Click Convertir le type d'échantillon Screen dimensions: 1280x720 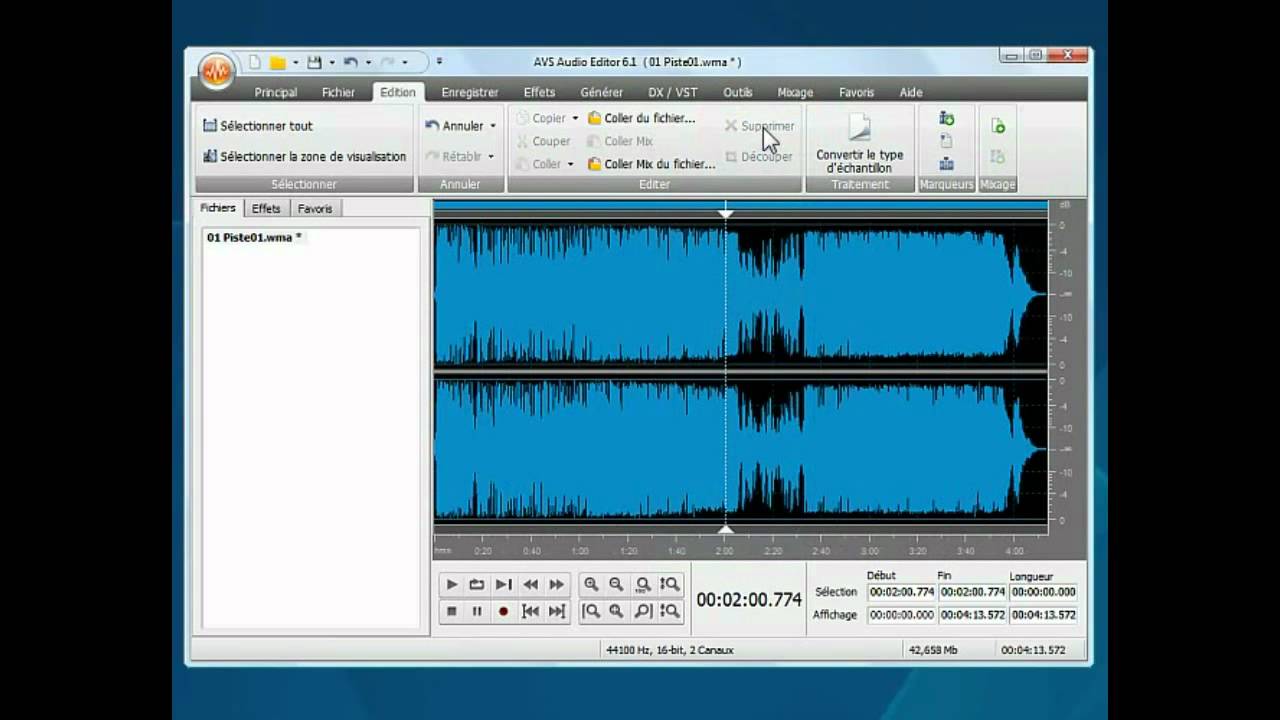(x=860, y=144)
